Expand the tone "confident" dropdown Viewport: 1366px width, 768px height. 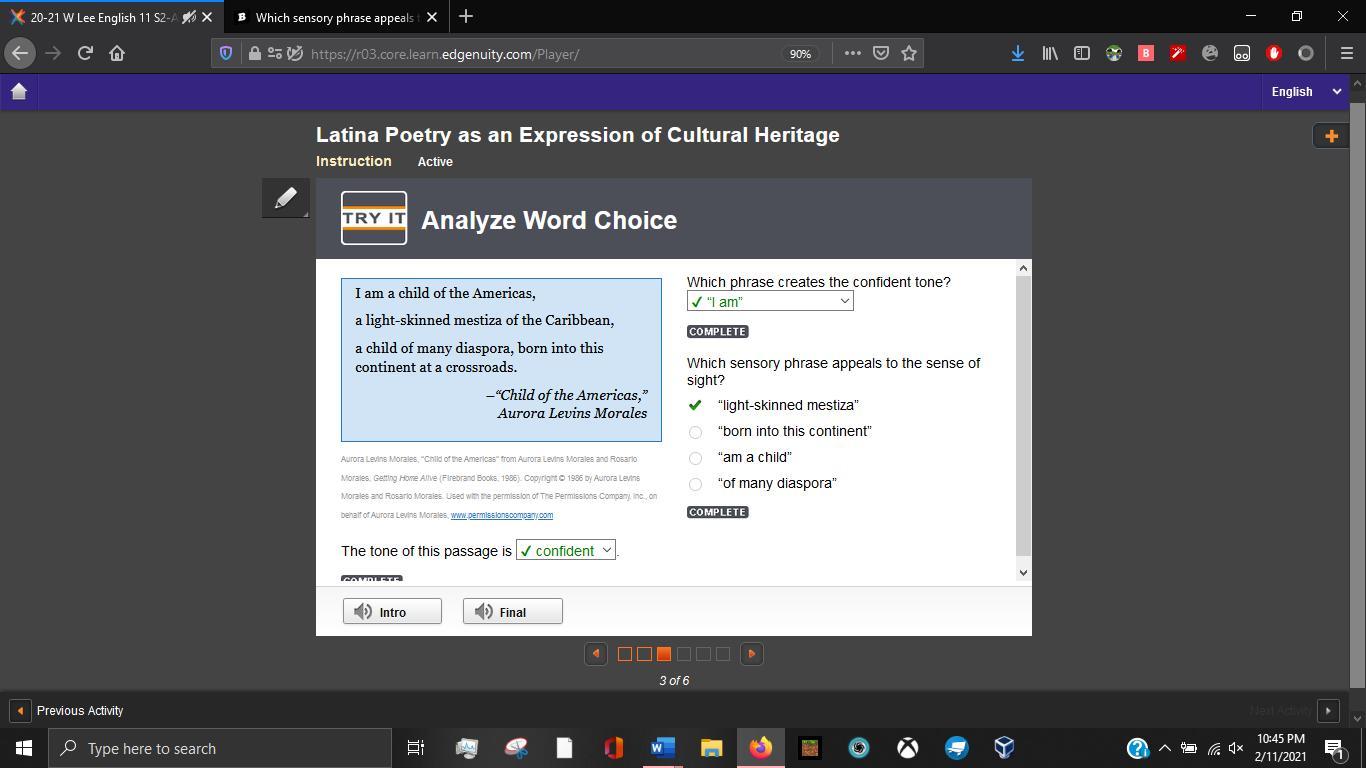coord(566,551)
